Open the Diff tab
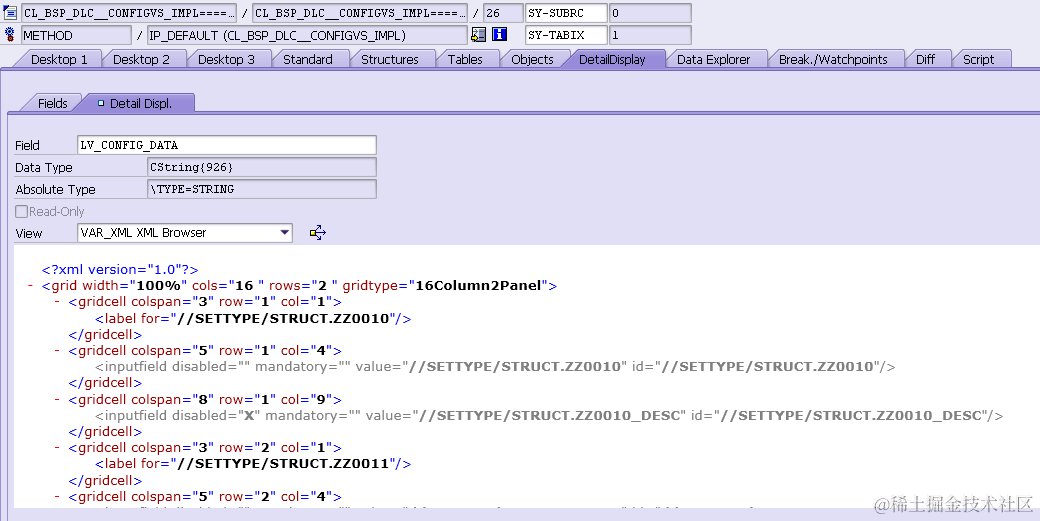1040x521 pixels. (925, 59)
